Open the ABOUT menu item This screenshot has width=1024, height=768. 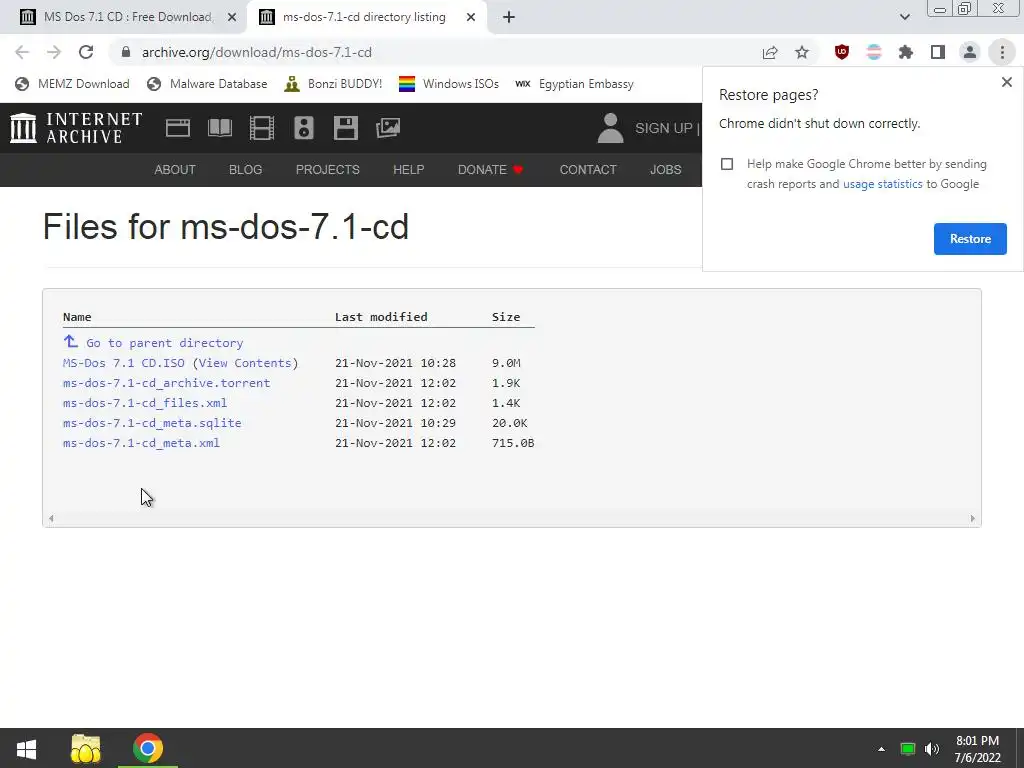pos(175,170)
